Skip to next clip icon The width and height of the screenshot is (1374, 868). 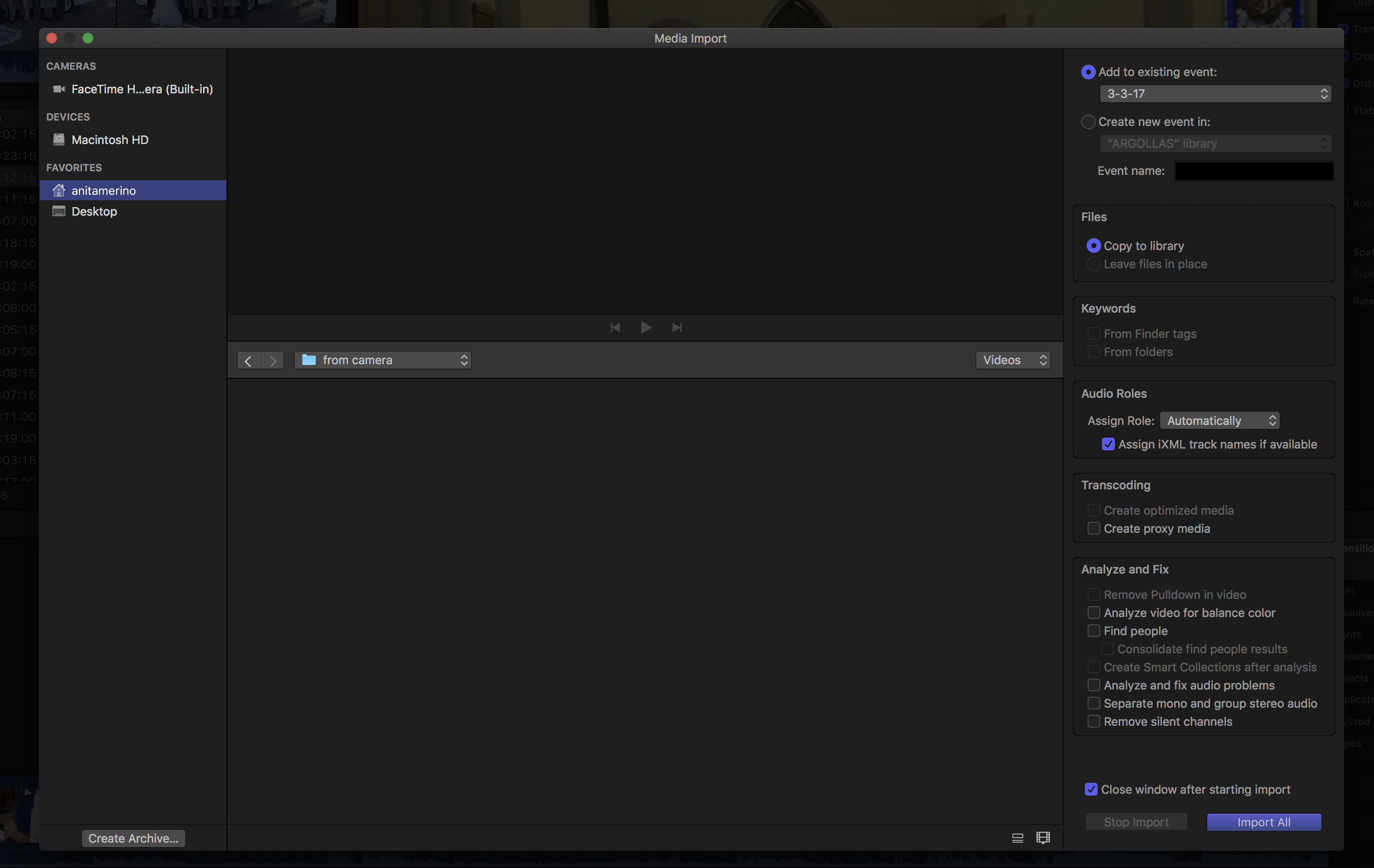pos(677,328)
